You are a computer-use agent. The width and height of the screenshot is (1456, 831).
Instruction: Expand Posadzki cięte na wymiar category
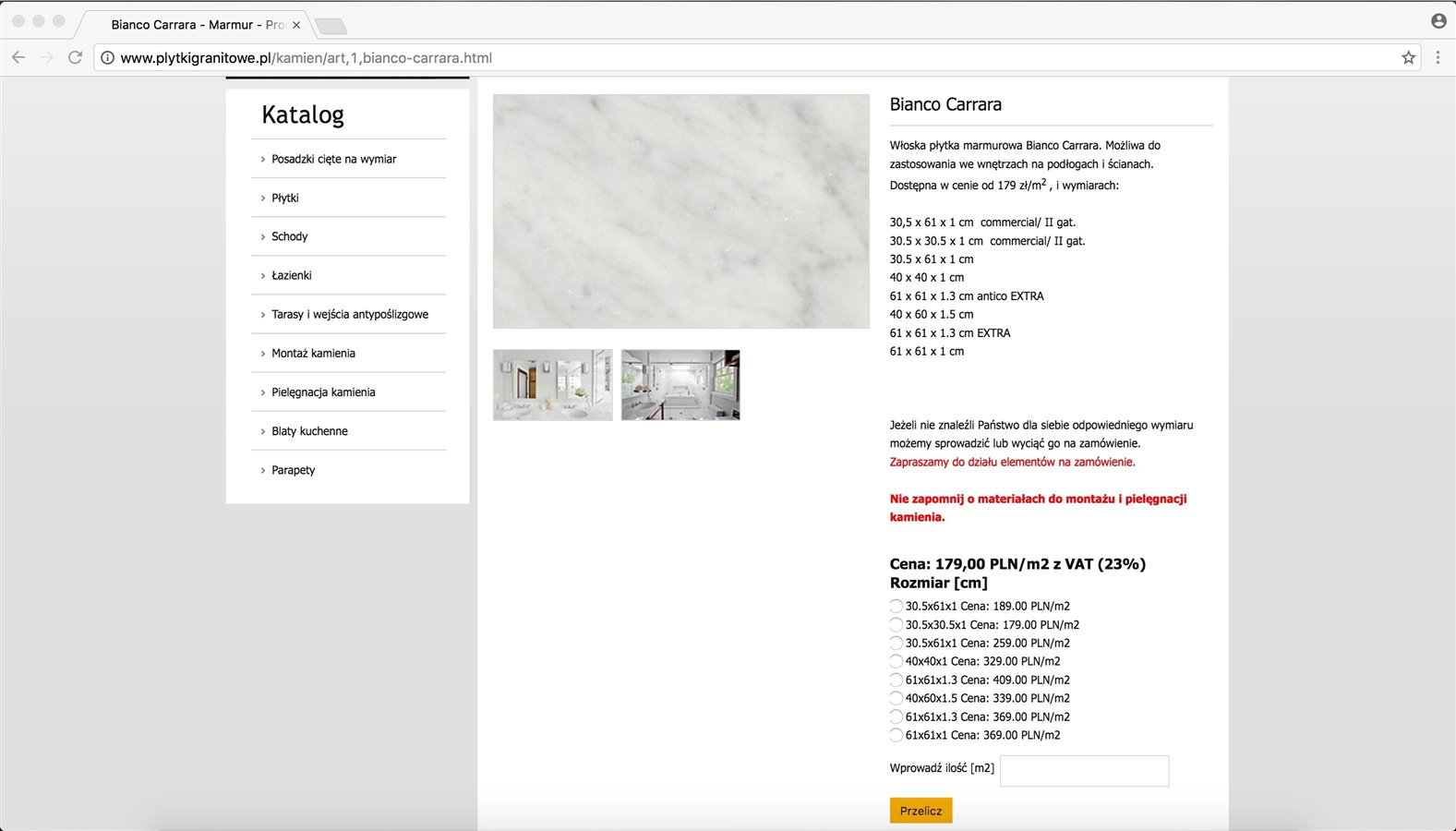click(333, 159)
